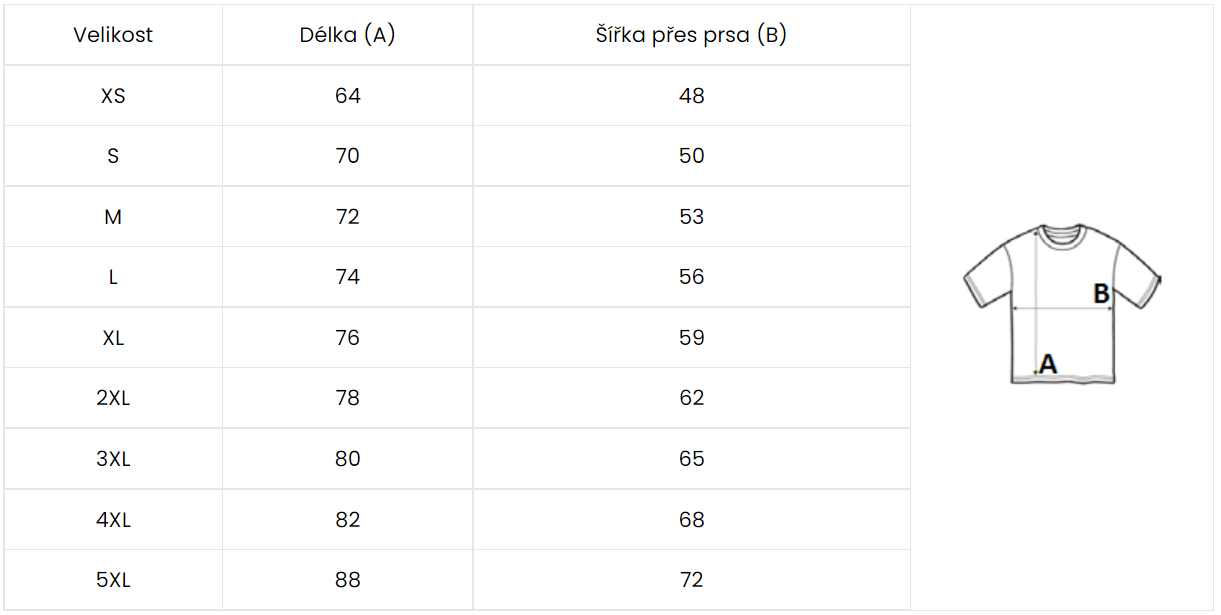Choose the M size cell
Image resolution: width=1221 pixels, height=615 pixels.
(113, 217)
